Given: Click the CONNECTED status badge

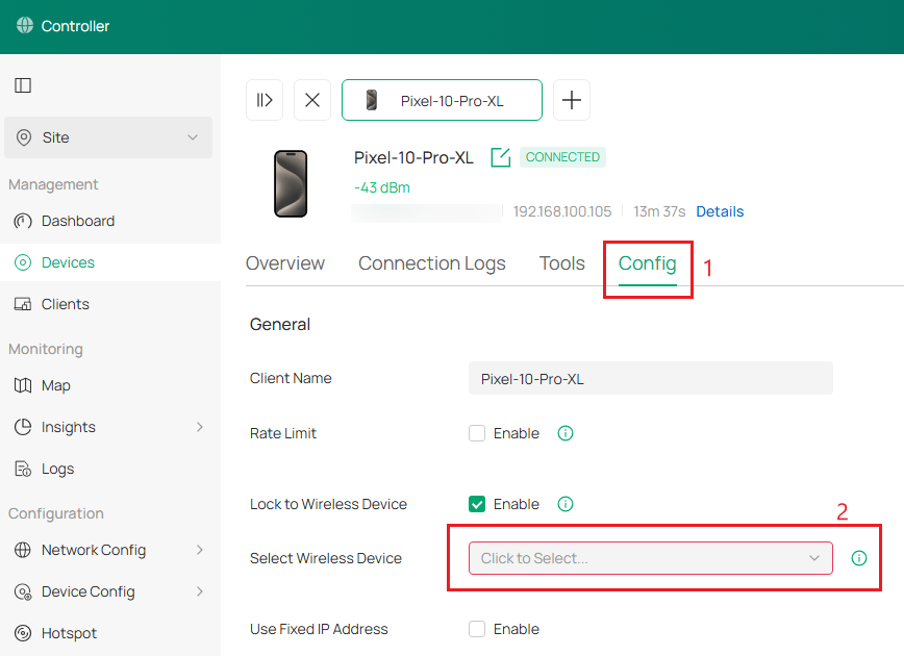Looking at the screenshot, I should (563, 157).
